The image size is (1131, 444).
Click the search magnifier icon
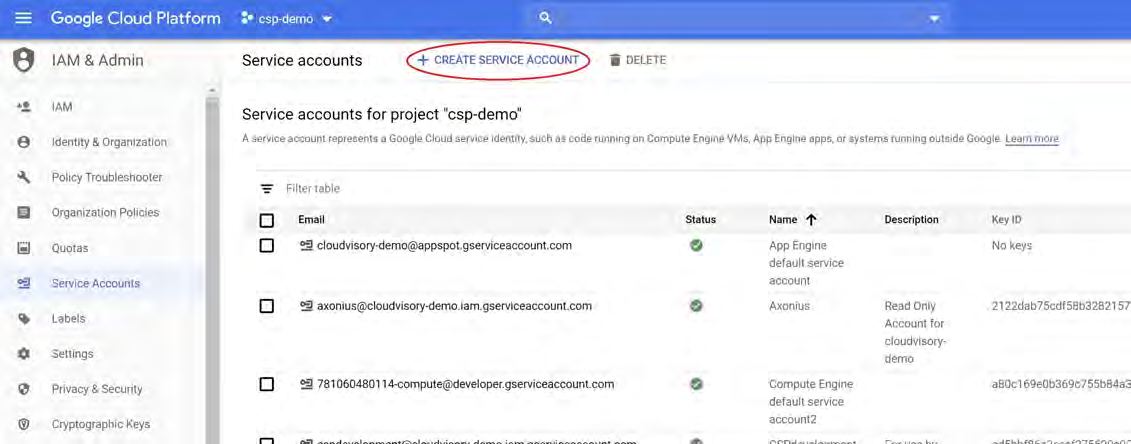coord(546,18)
